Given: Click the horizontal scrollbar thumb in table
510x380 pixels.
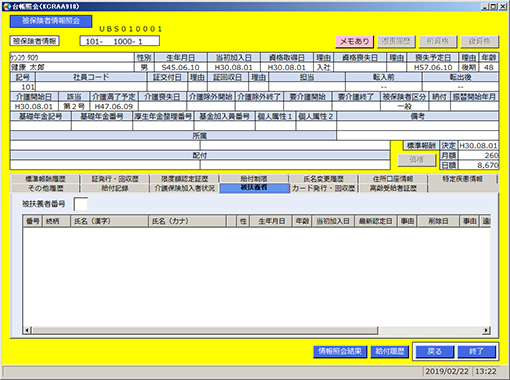Looking at the screenshot, I should [x=205, y=330].
